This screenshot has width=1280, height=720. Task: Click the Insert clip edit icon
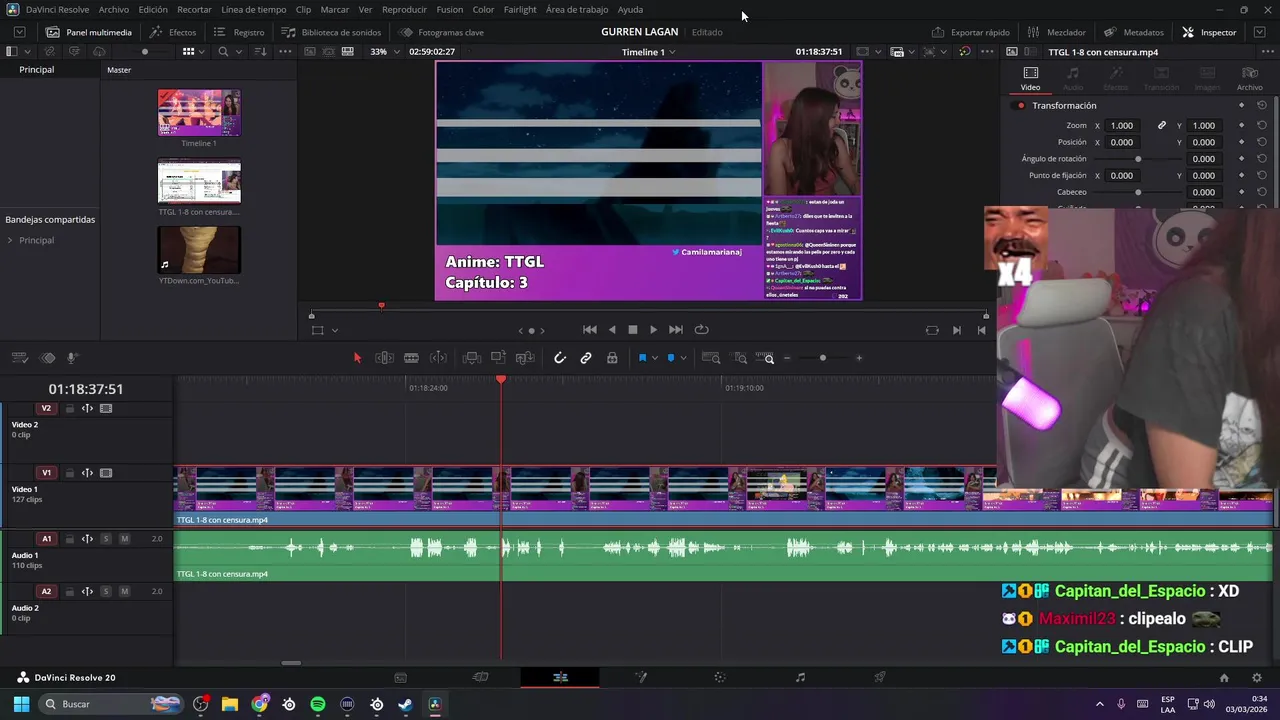pyautogui.click(x=472, y=358)
